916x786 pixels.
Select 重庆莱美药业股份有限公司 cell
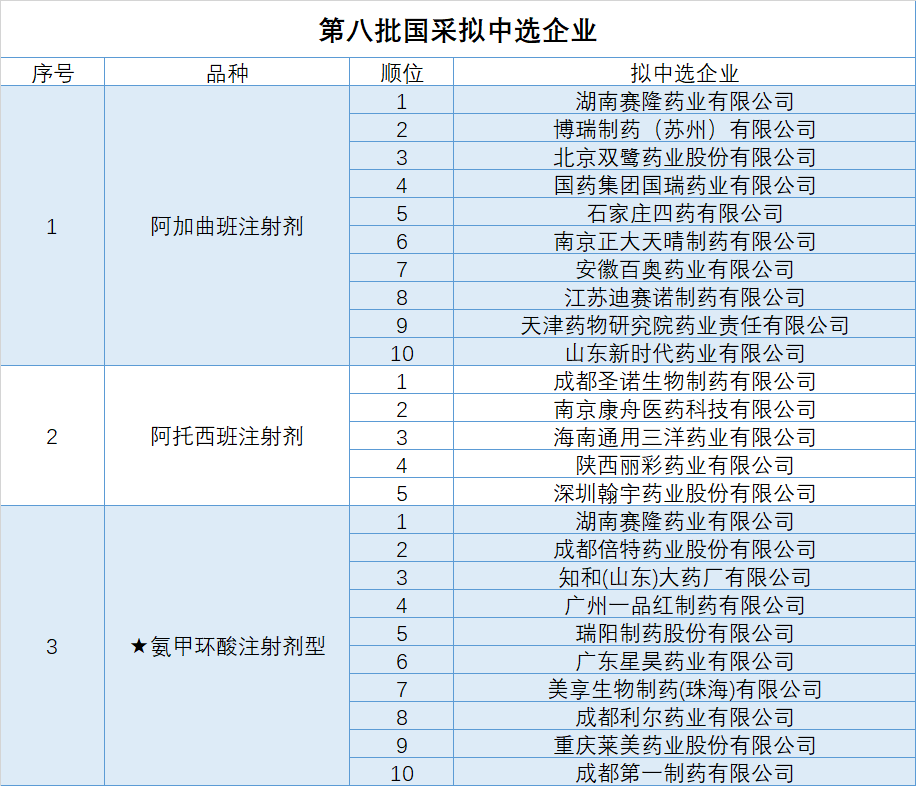click(684, 745)
